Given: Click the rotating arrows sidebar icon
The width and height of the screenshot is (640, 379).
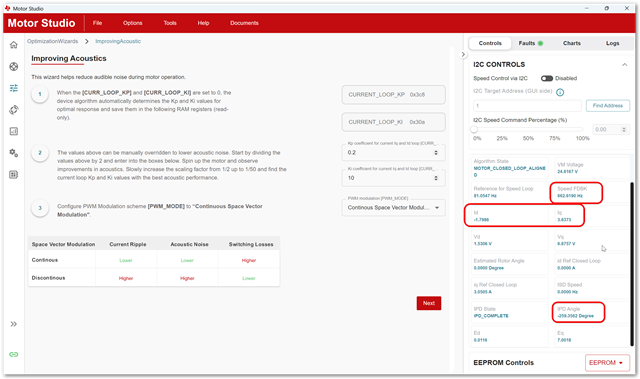Looking at the screenshot, I should pos(14,110).
